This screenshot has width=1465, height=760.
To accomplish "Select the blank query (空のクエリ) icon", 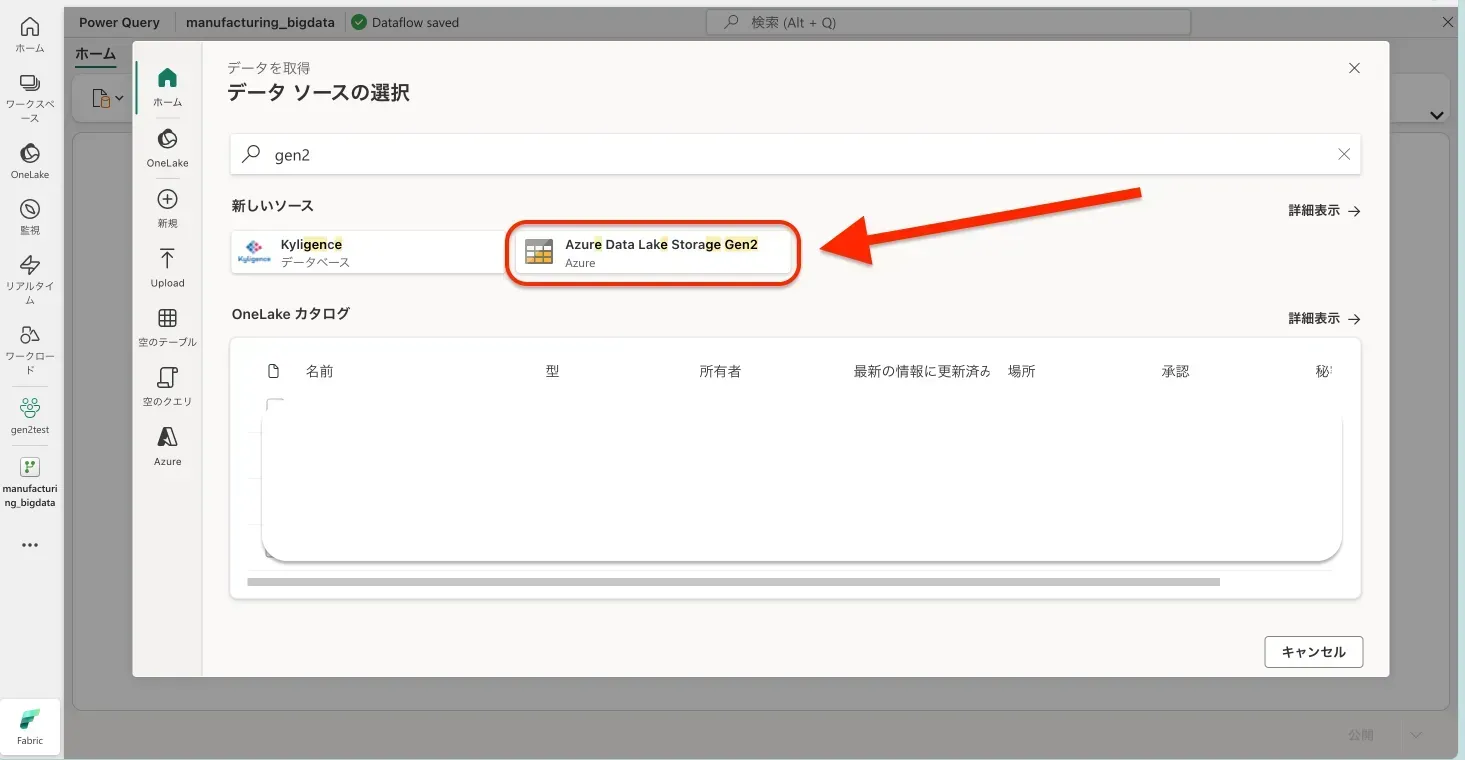I will [167, 385].
